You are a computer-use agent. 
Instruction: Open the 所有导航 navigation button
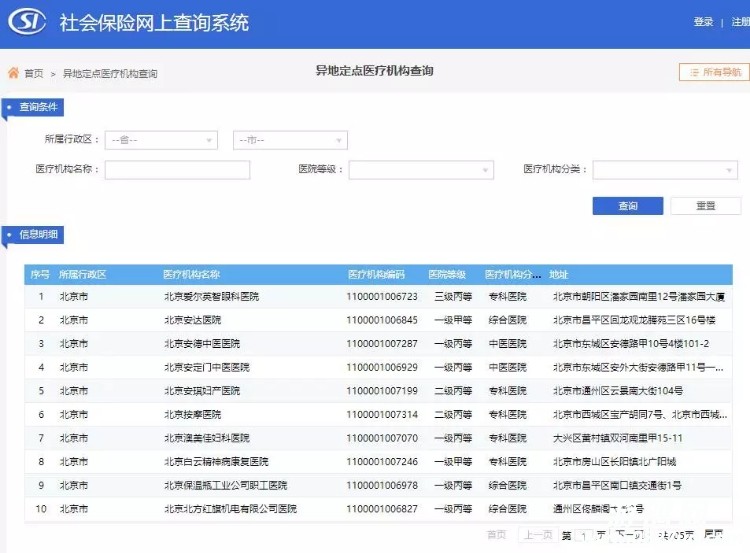coord(713,72)
